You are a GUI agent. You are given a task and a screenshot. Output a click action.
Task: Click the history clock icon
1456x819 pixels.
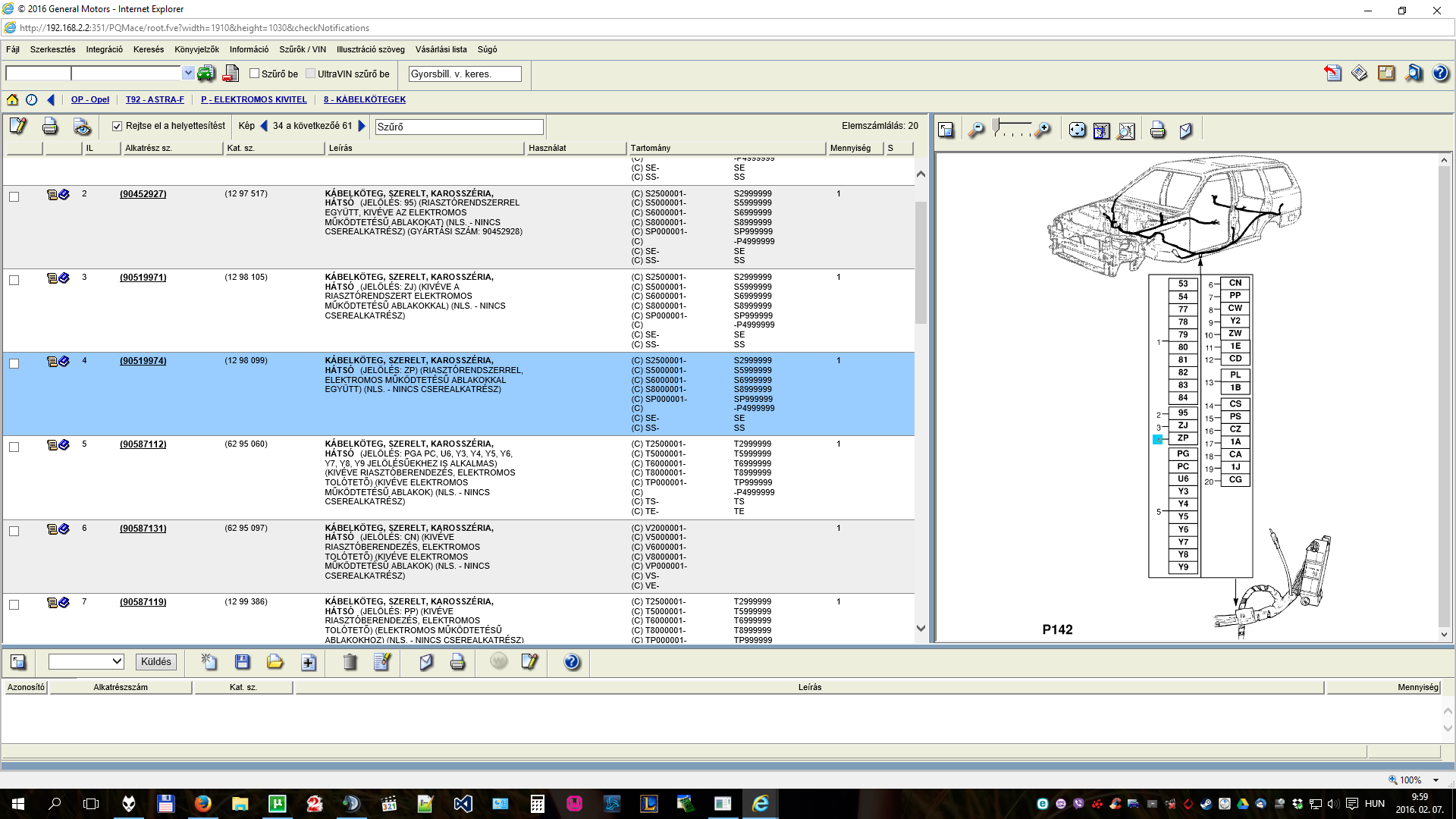click(31, 99)
